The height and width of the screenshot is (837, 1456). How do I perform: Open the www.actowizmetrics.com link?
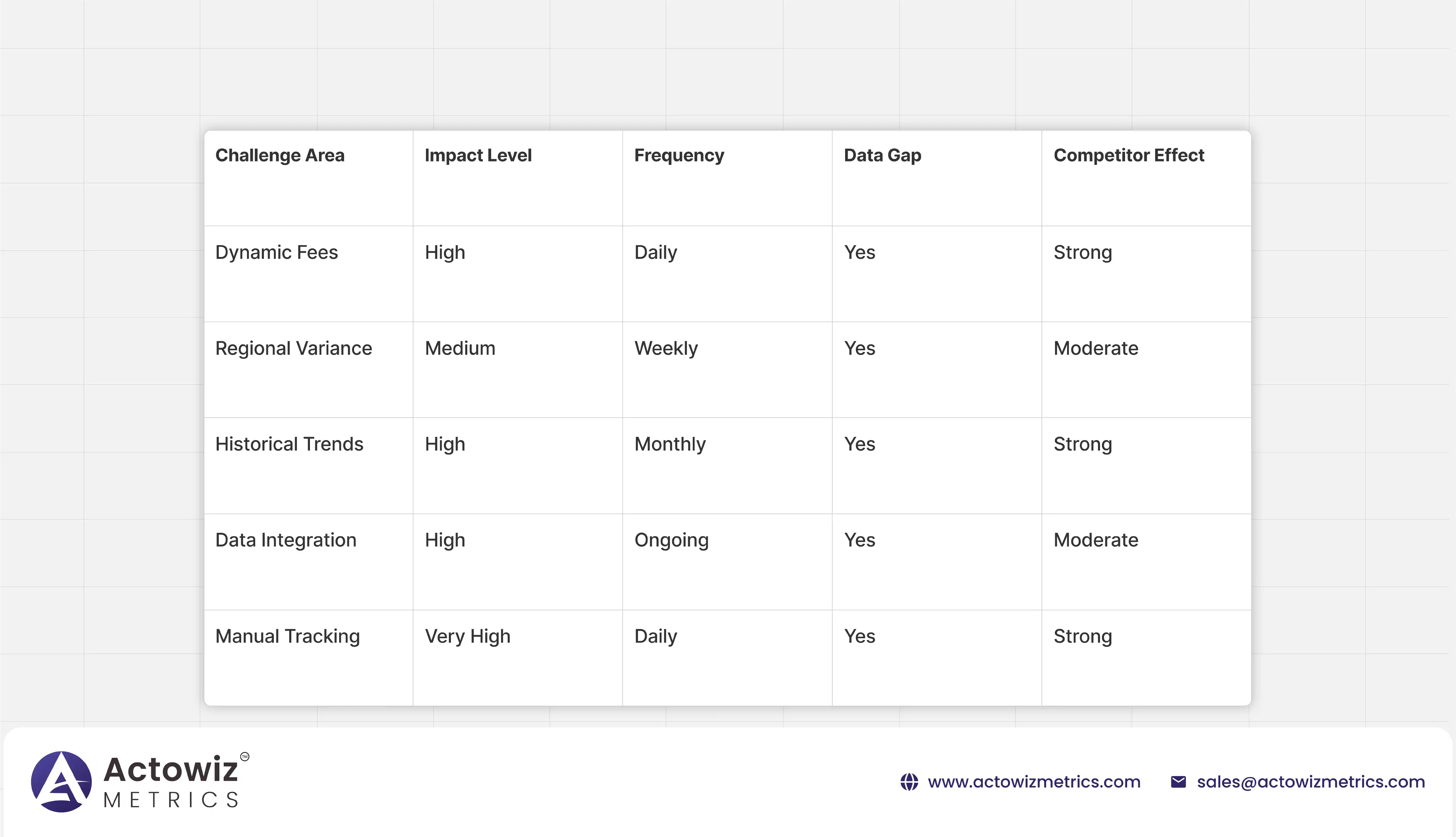pyautogui.click(x=1034, y=782)
